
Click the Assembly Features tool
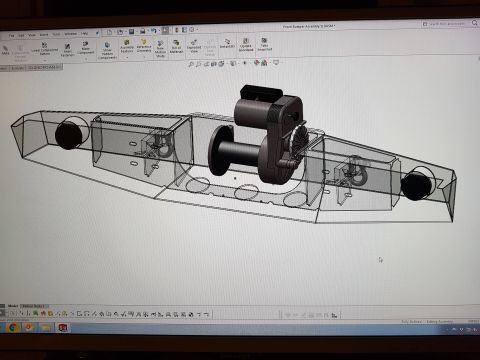tap(127, 46)
